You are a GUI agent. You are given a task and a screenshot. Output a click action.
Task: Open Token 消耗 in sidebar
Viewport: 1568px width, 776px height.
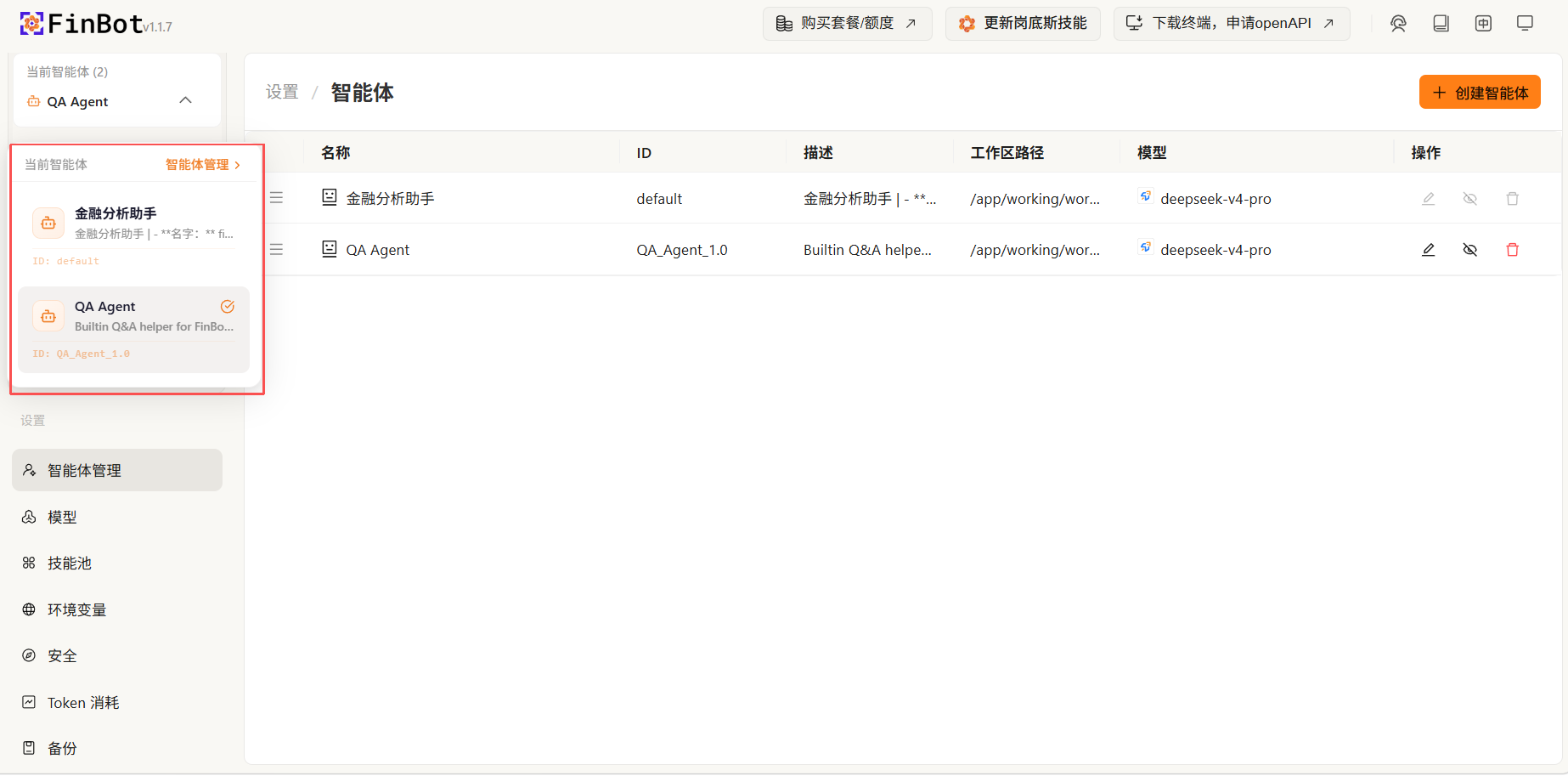(117, 702)
